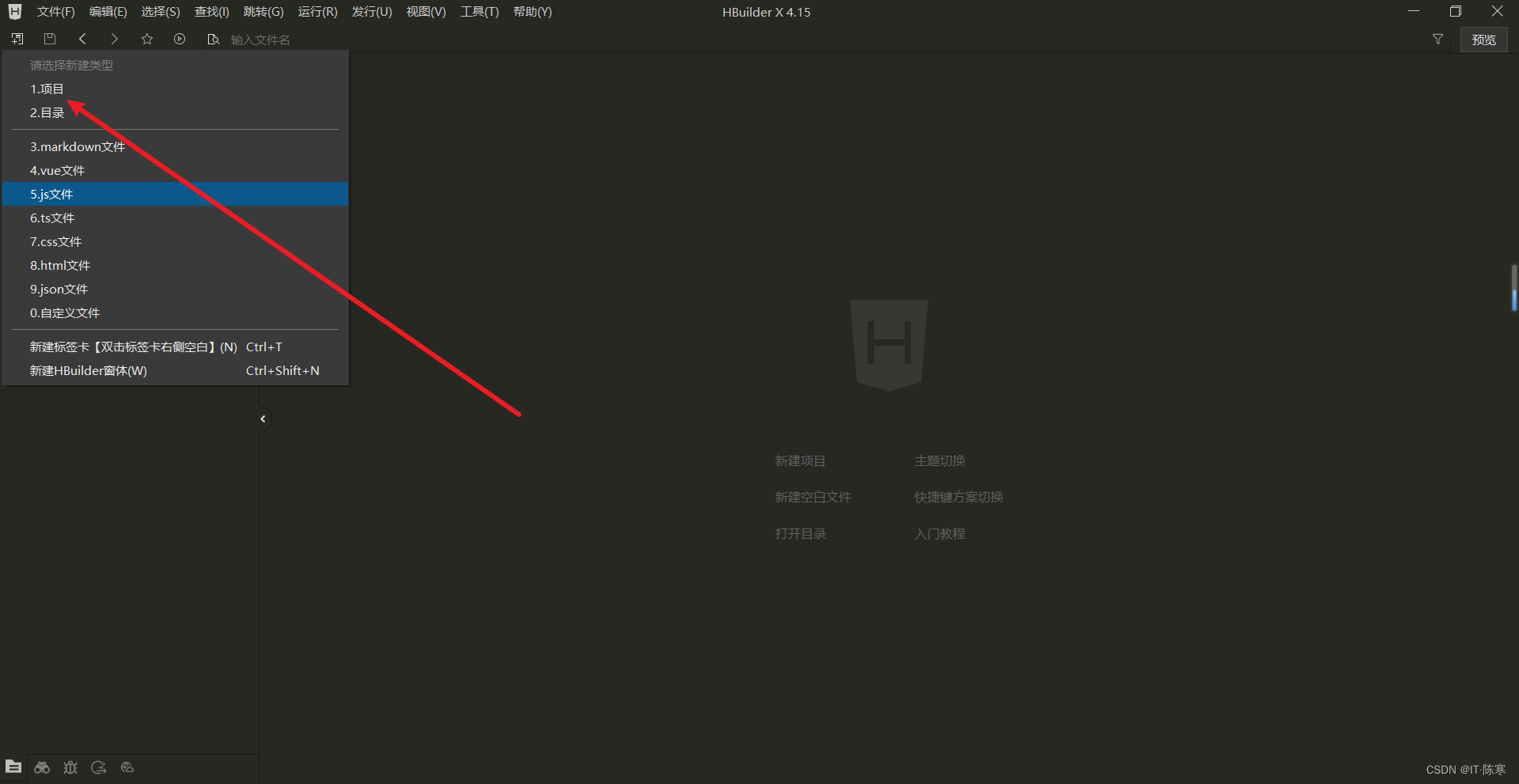Screen dimensions: 1519x784
Task: Open the 运行(R) menu
Action: (x=317, y=12)
